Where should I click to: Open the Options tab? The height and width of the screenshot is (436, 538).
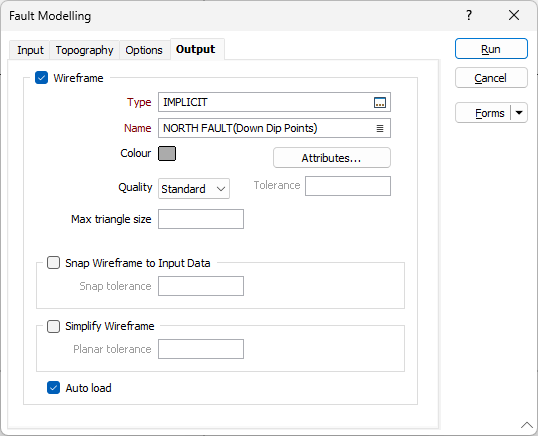144,50
